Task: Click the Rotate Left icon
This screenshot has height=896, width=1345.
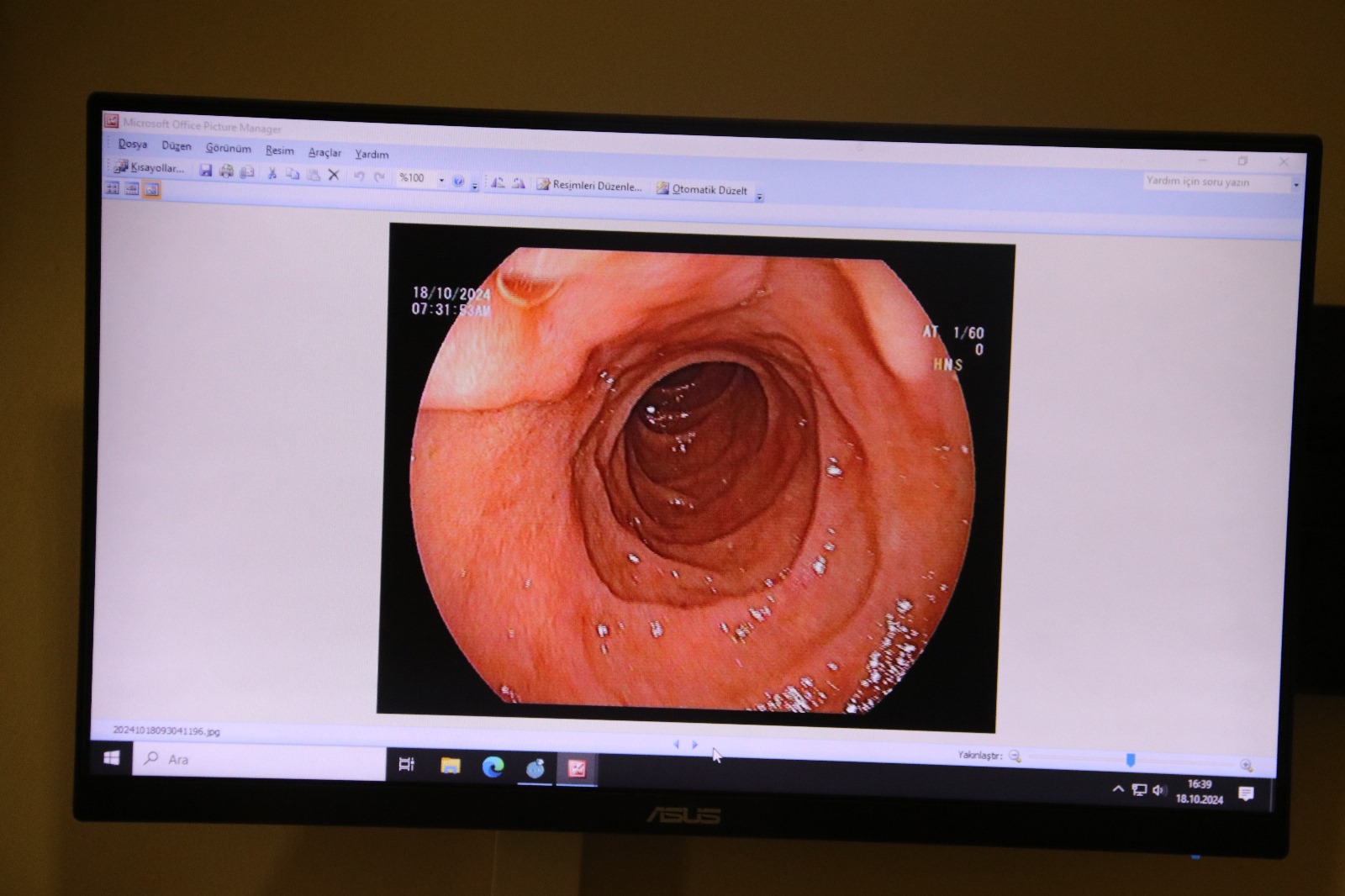Action: pos(498,182)
